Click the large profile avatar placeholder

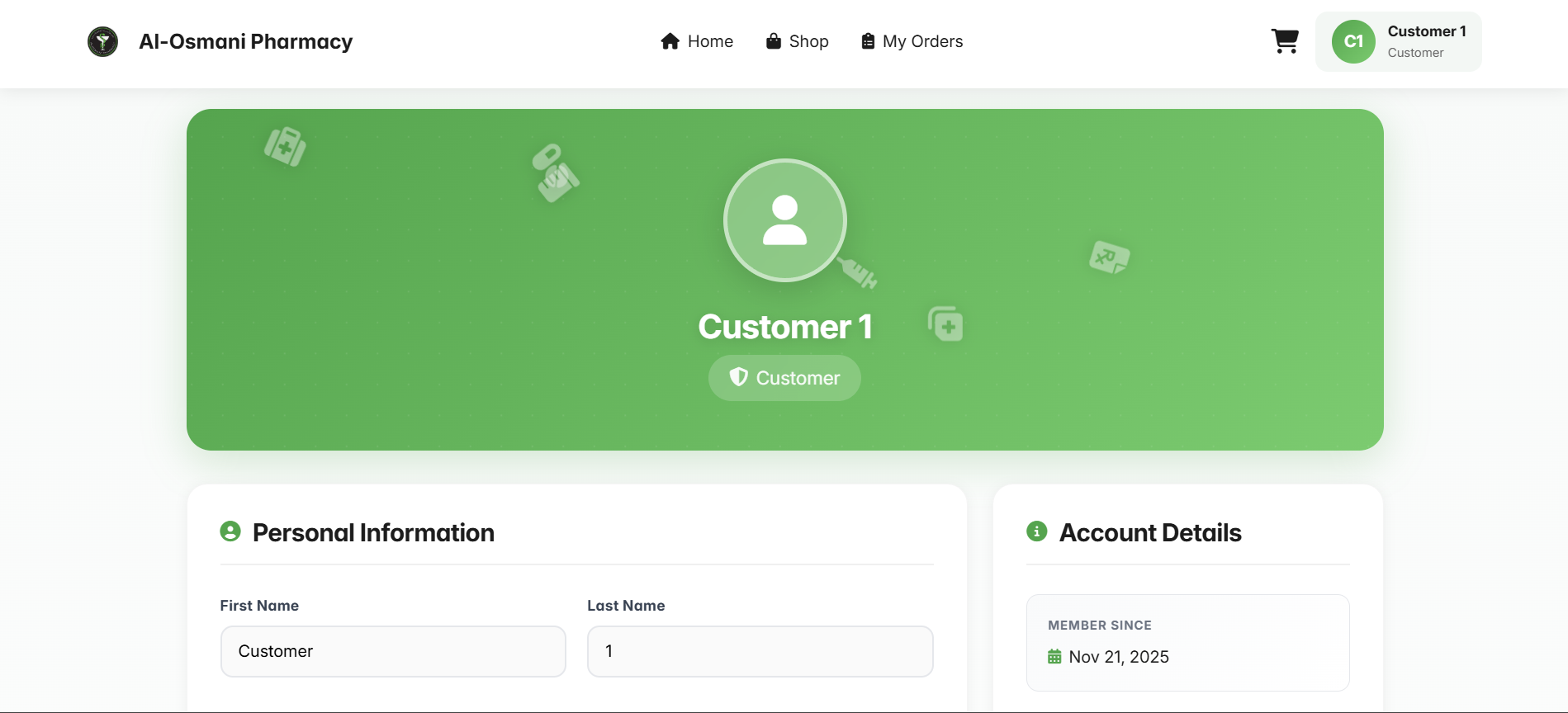pos(784,220)
